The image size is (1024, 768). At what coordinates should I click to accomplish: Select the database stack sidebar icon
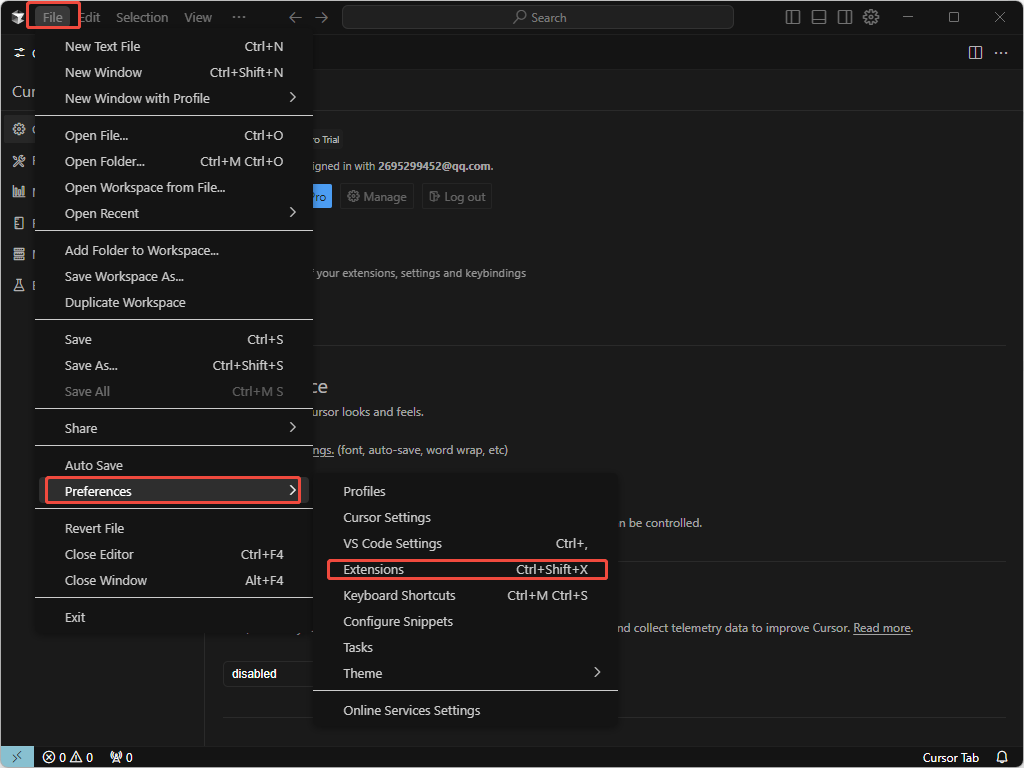coord(19,253)
